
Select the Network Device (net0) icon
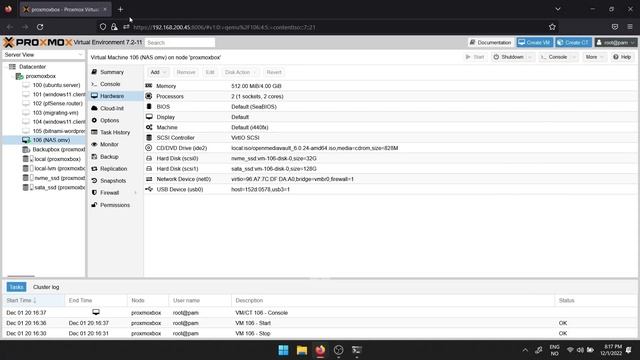click(x=149, y=179)
